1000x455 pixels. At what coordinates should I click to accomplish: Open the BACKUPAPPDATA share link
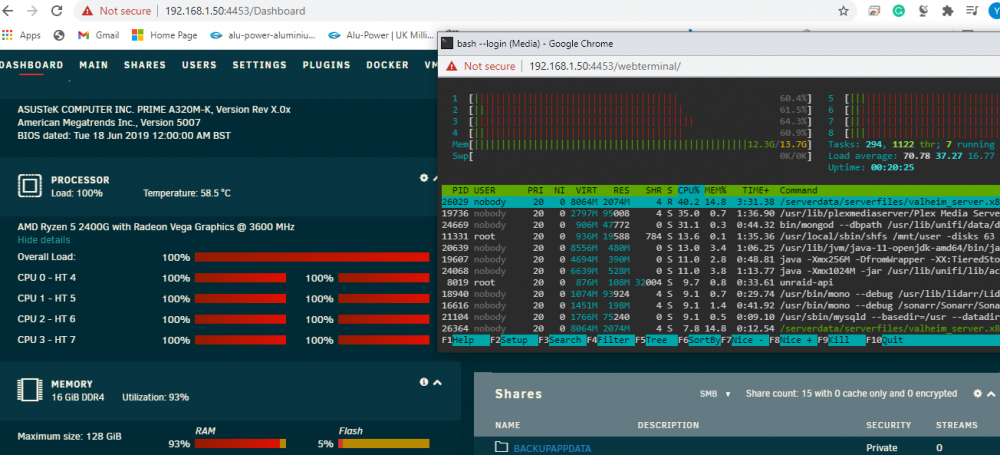[554, 448]
